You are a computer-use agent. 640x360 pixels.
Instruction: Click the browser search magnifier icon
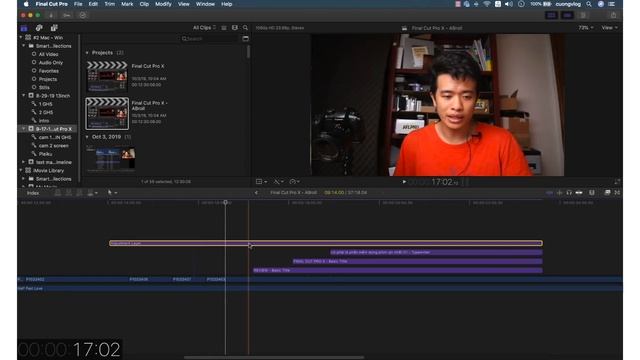coord(245,28)
